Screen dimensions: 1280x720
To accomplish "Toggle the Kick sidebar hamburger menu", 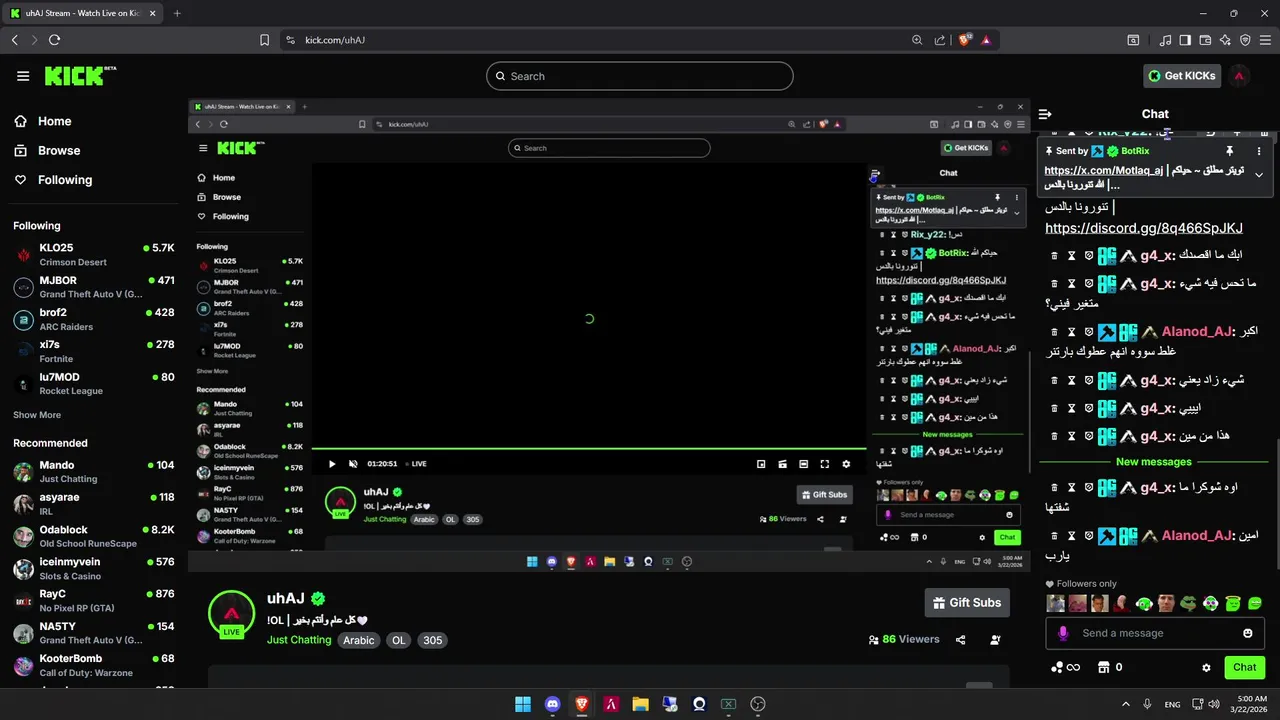I will [23, 76].
